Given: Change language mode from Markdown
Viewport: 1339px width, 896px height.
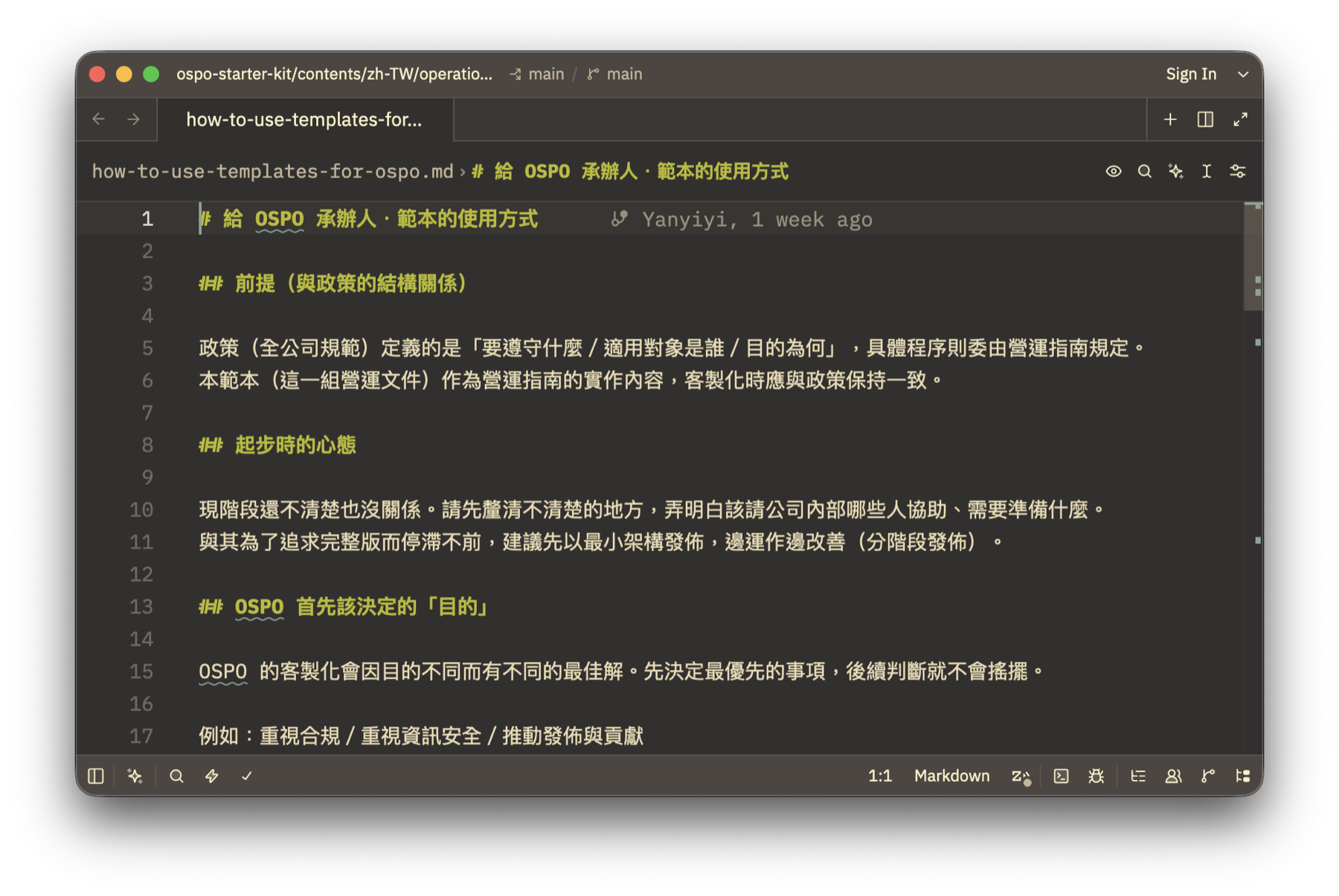Looking at the screenshot, I should coord(951,776).
